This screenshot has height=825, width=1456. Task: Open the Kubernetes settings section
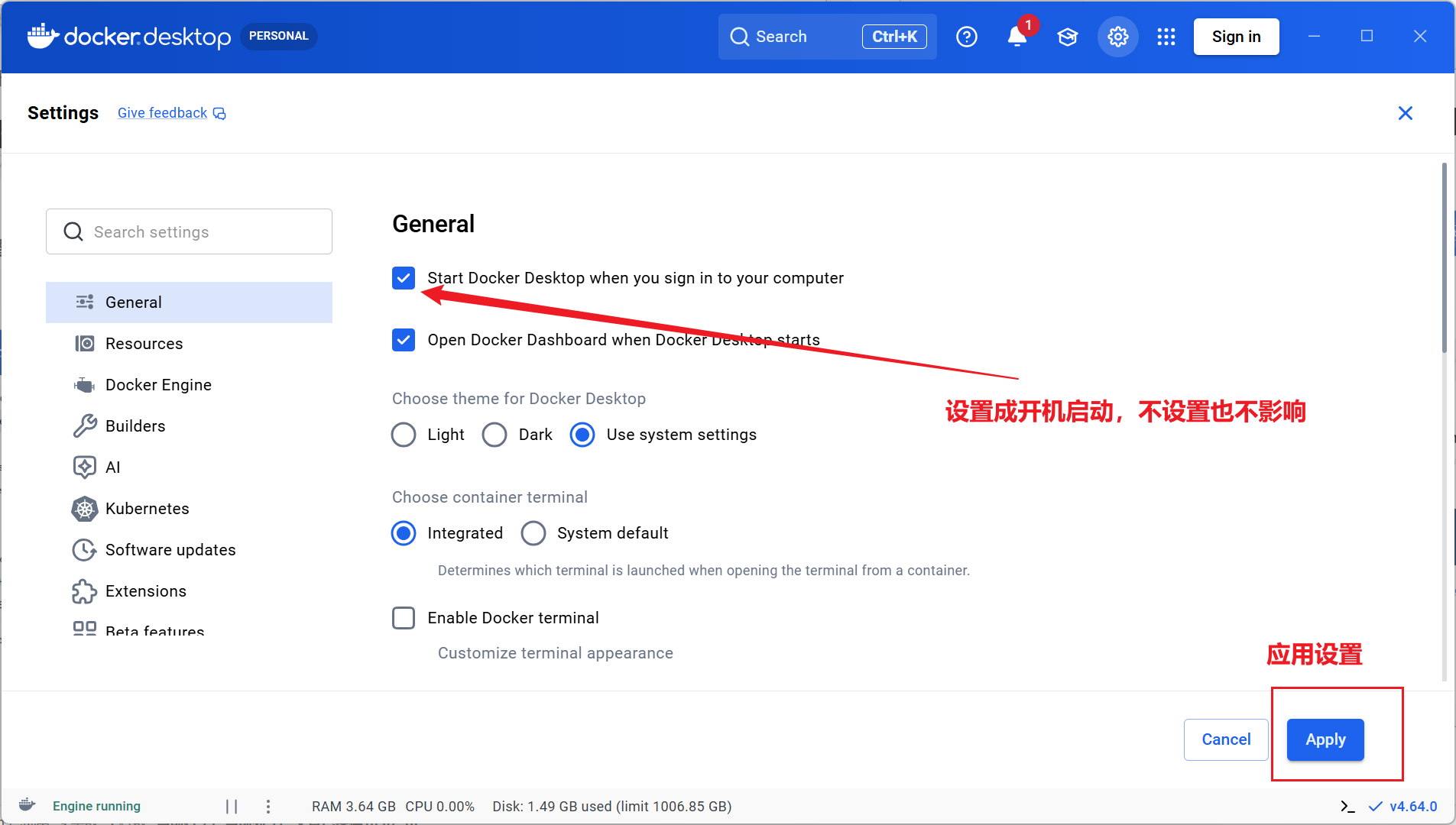tap(189, 509)
